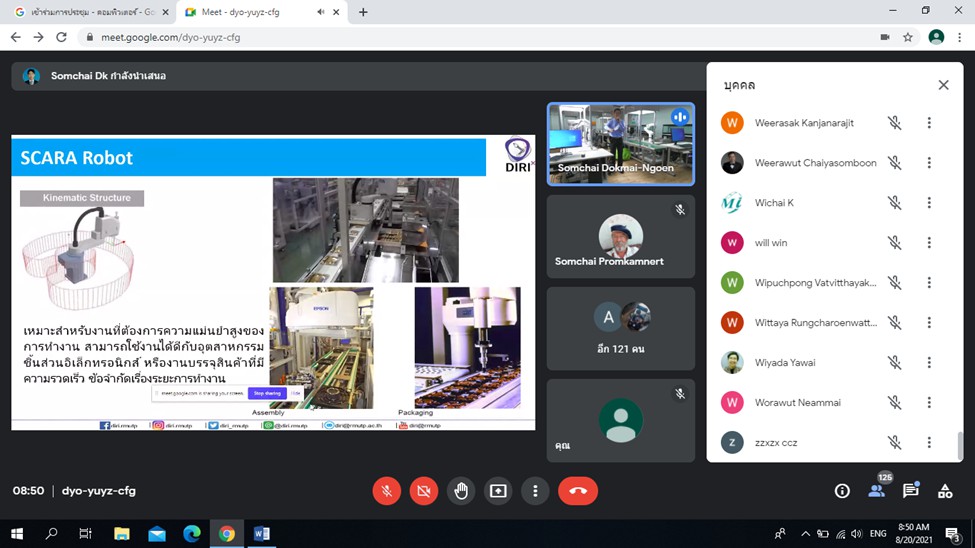The width and height of the screenshot is (975, 548).
Task: Click the participants panel scrollbar
Action: click(x=961, y=445)
